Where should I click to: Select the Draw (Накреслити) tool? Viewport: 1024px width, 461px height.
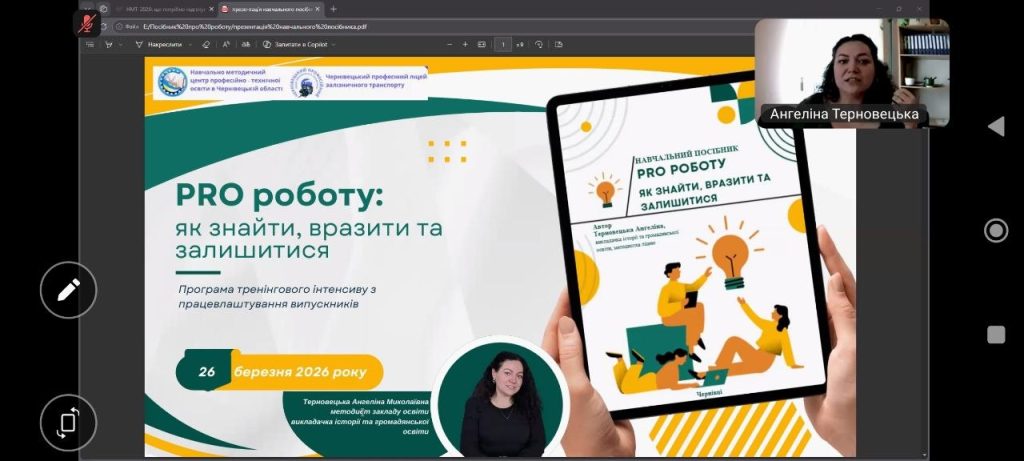click(x=160, y=44)
